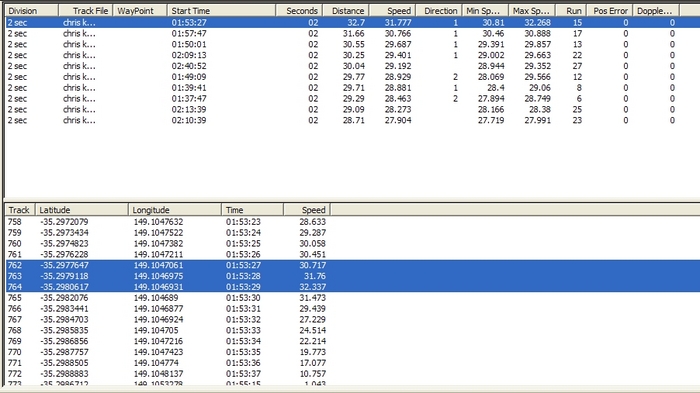
Task: Select the run starting at 02:09:13
Action: [353, 55]
